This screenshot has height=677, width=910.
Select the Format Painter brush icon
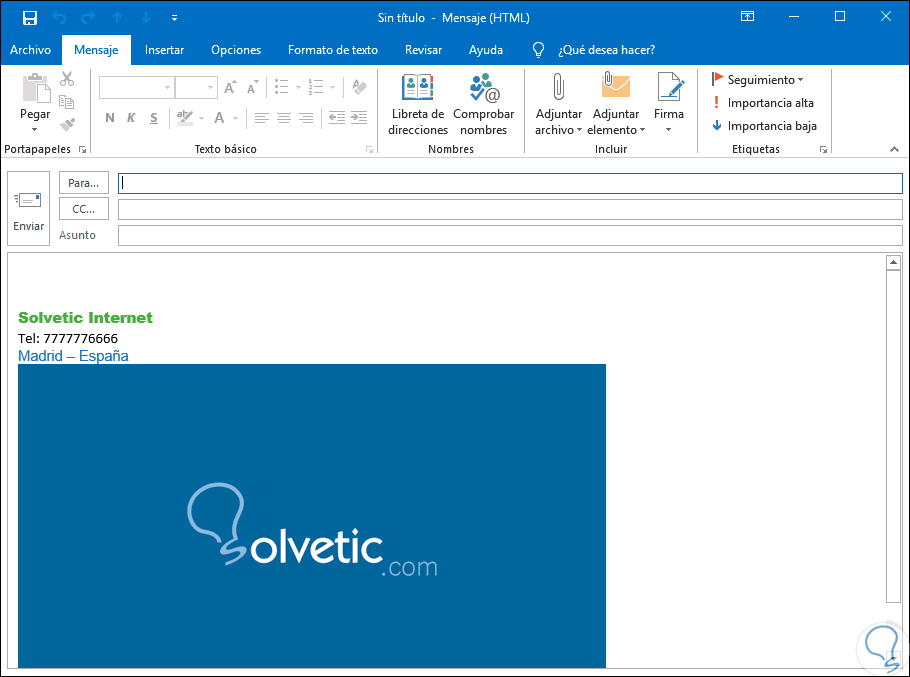click(67, 125)
